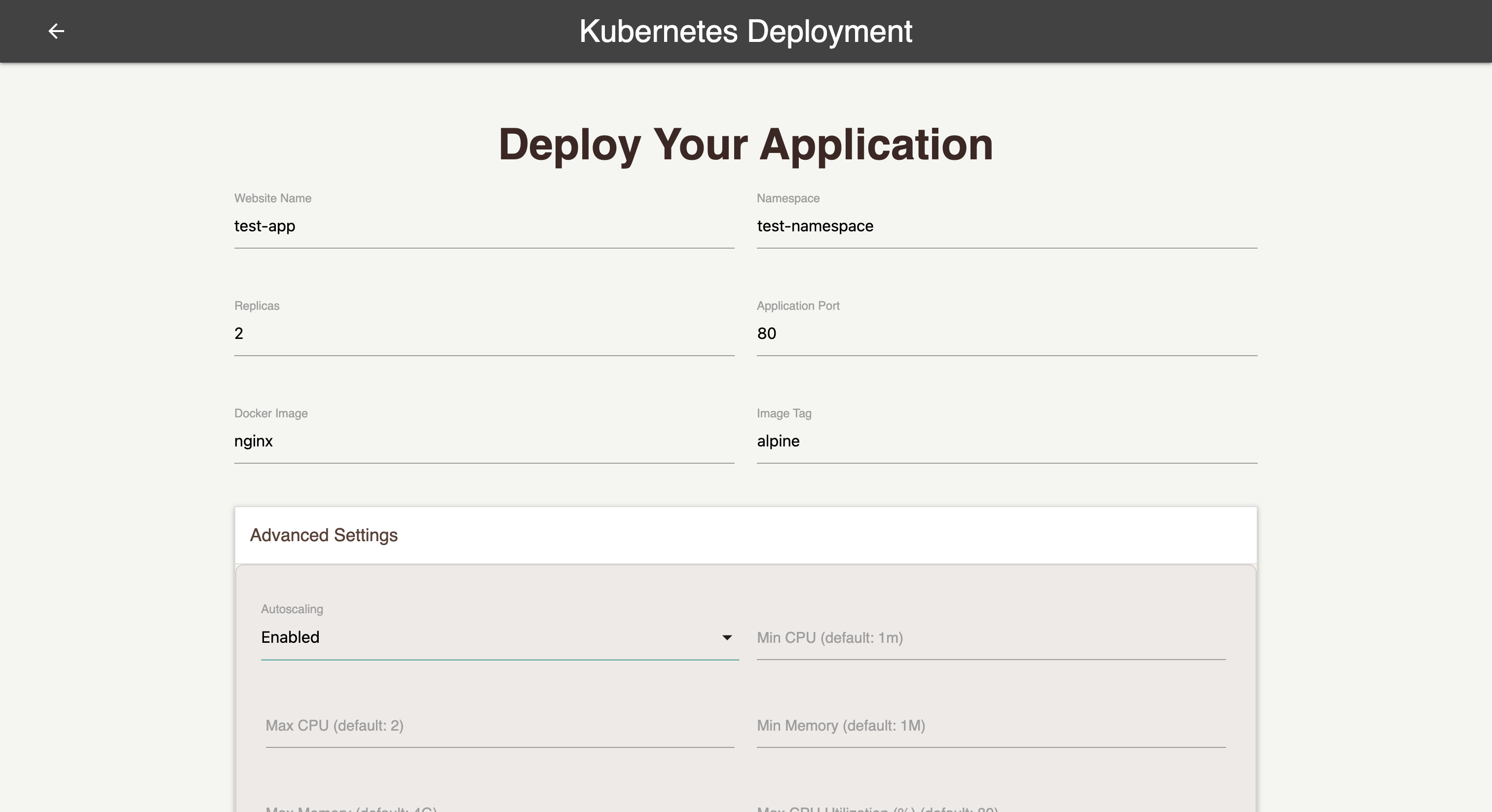Click the Docker Image field

pos(484,442)
